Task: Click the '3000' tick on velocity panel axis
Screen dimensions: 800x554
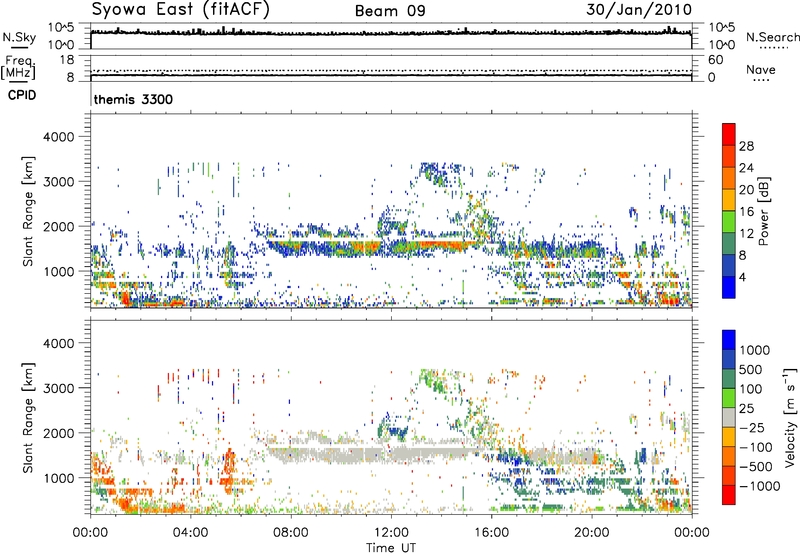Action: coord(58,388)
